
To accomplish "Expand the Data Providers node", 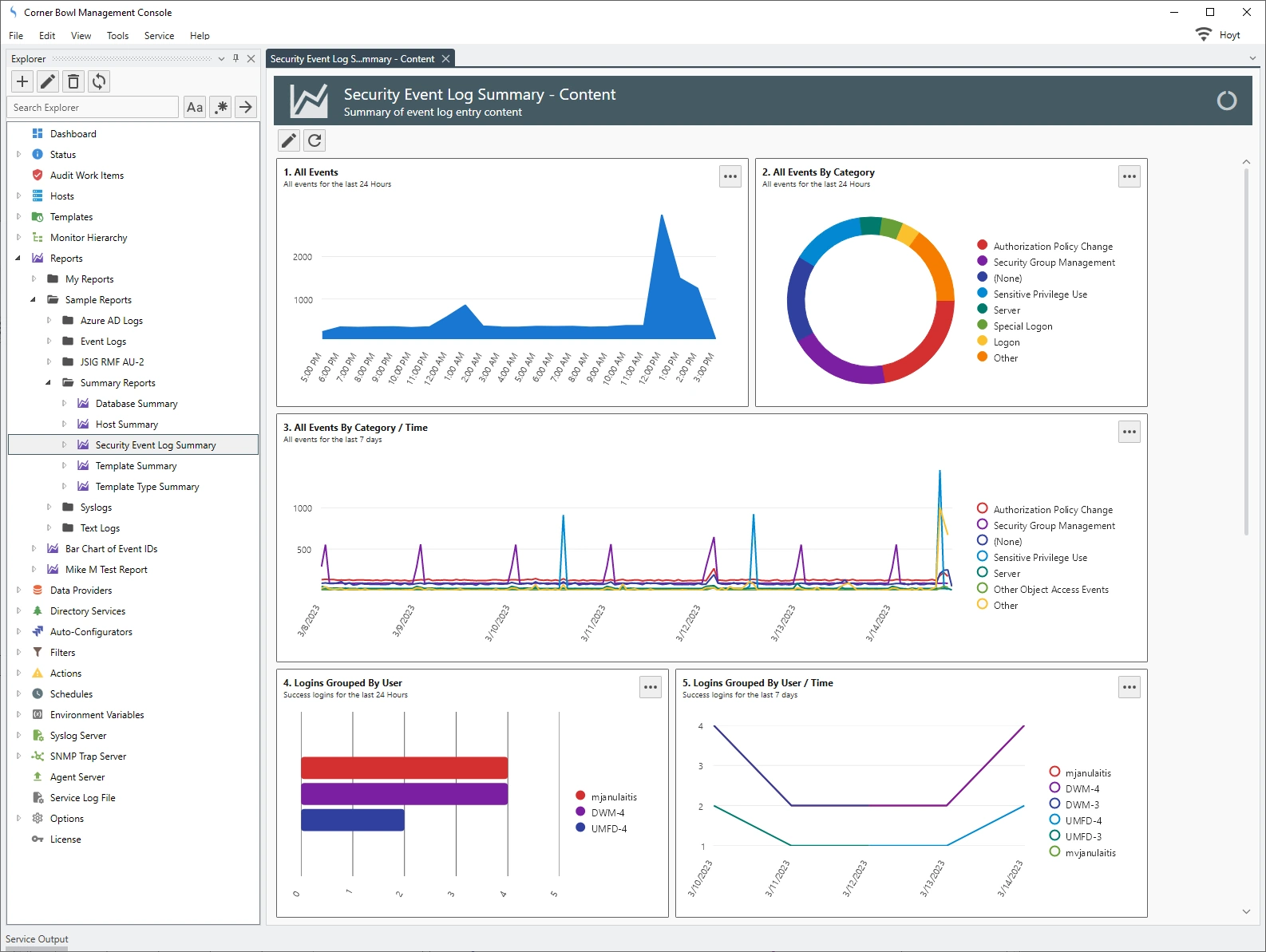I will tap(18, 591).
